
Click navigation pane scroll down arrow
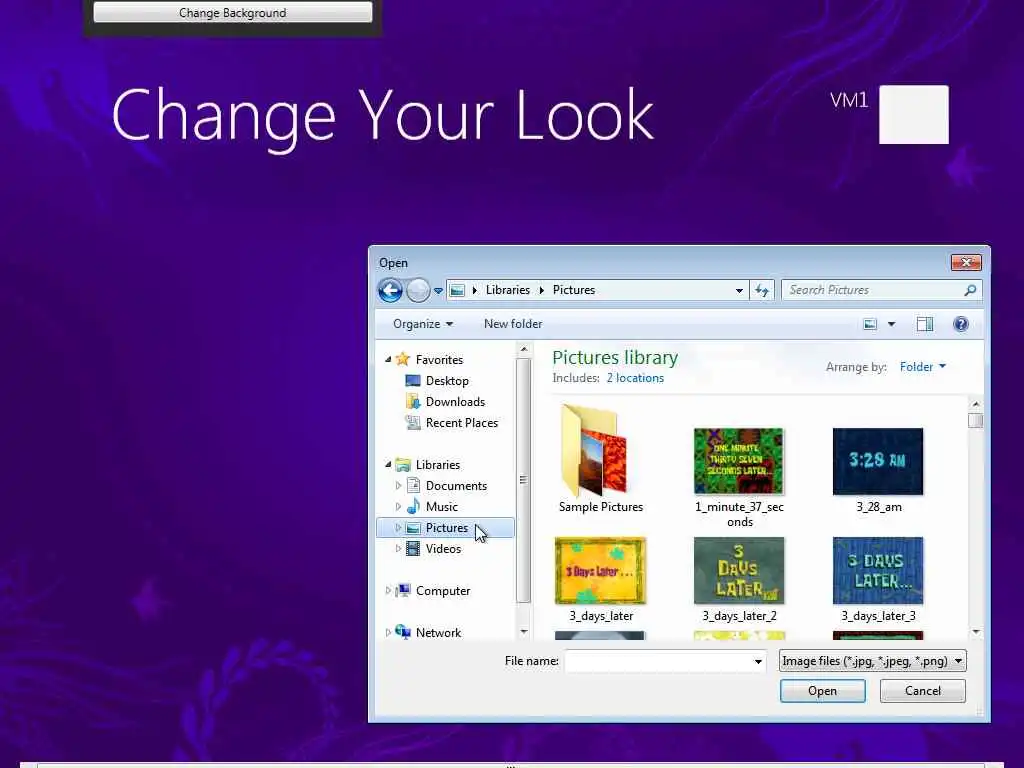pyautogui.click(x=523, y=632)
